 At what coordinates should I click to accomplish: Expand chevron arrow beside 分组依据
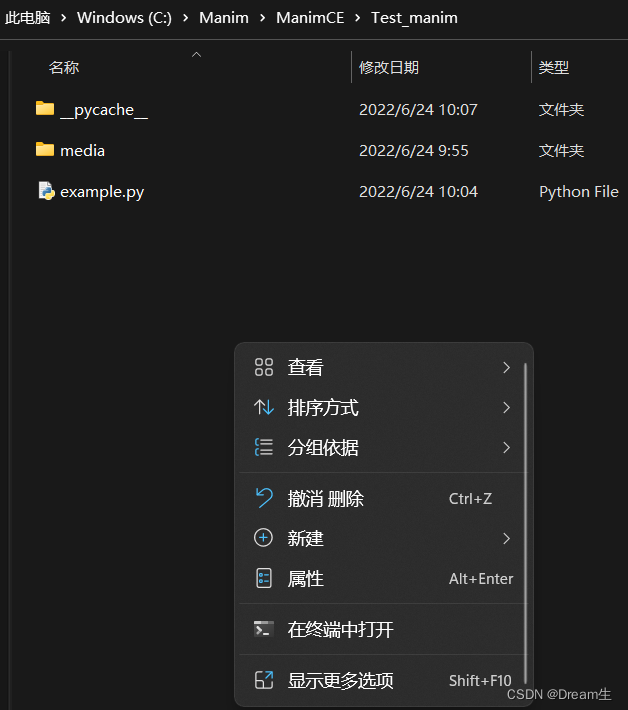pos(506,447)
